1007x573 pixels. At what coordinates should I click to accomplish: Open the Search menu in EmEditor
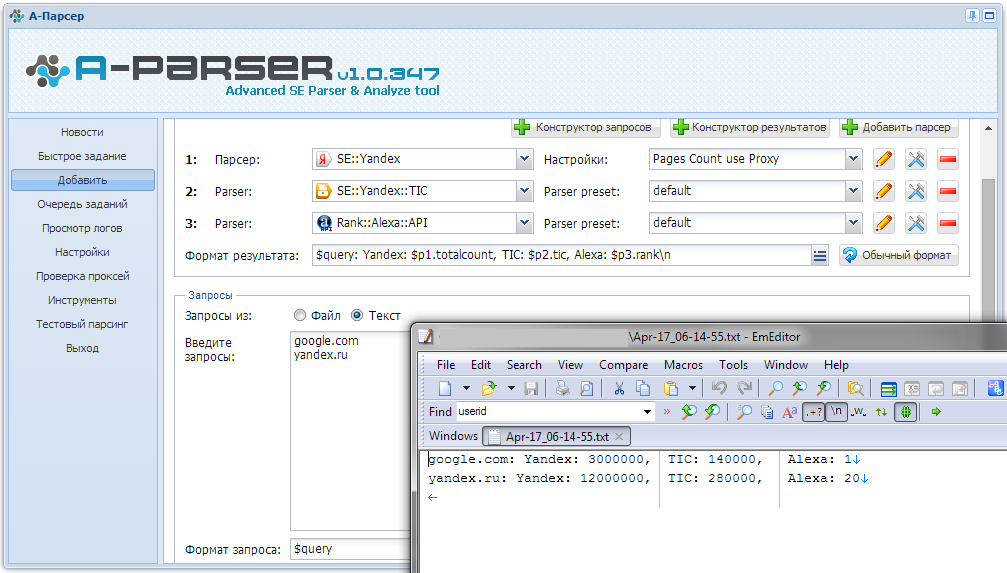(x=524, y=365)
